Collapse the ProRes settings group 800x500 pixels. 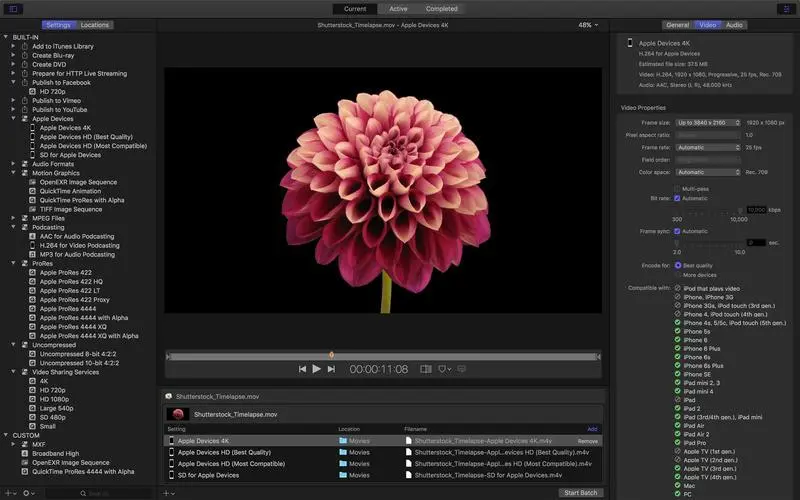coord(13,263)
